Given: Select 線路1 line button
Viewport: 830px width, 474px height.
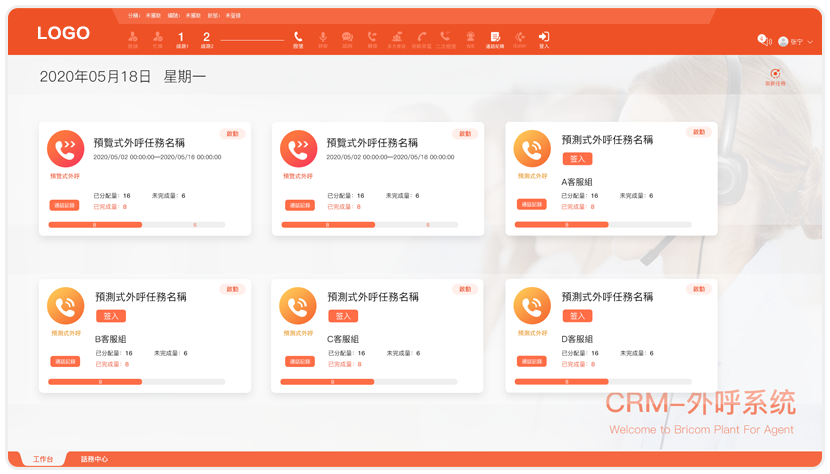Looking at the screenshot, I should (181, 39).
